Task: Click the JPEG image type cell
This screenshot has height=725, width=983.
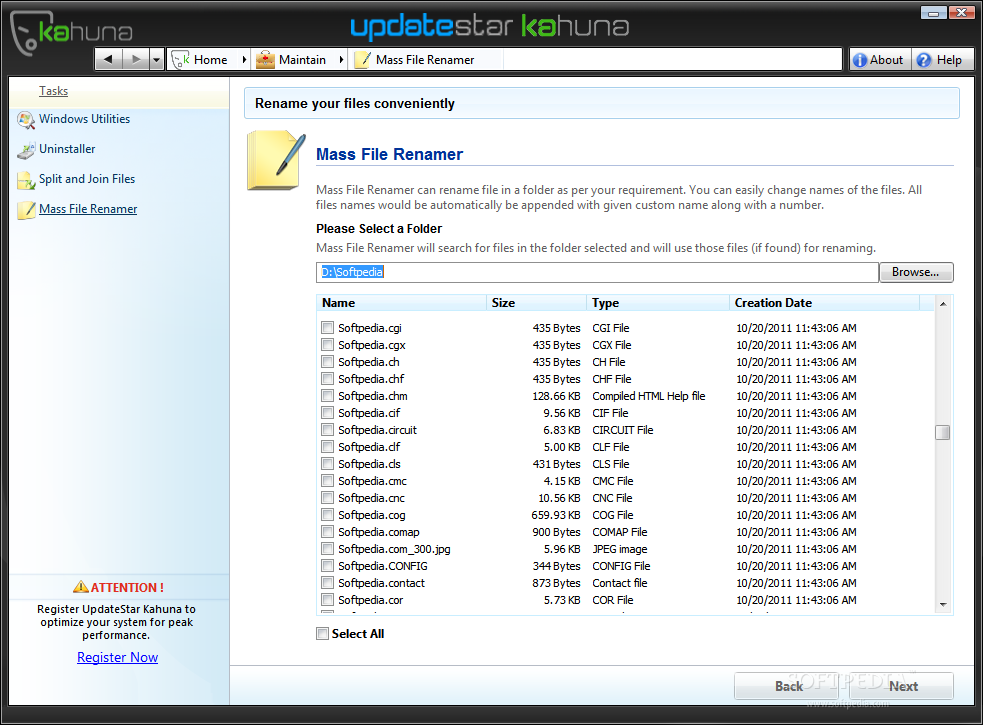Action: (x=619, y=549)
